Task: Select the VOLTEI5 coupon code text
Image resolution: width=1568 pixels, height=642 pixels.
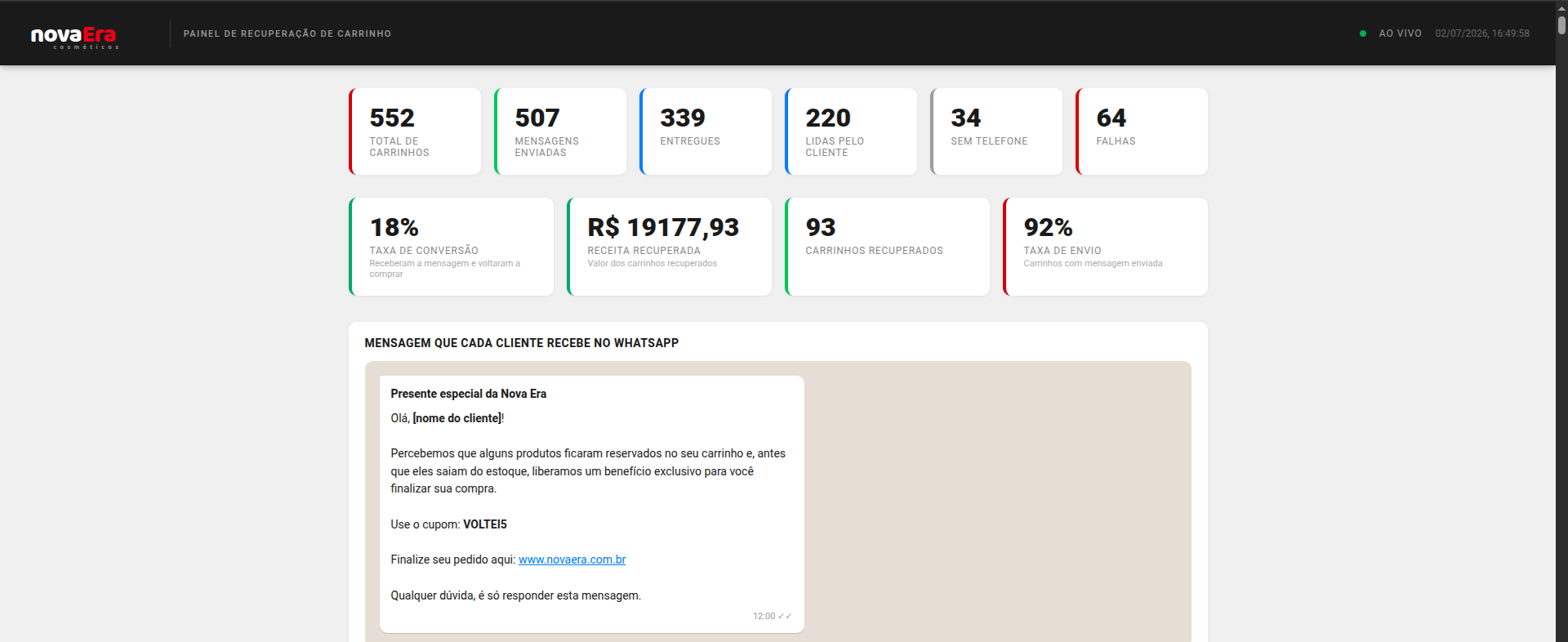Action: point(485,524)
